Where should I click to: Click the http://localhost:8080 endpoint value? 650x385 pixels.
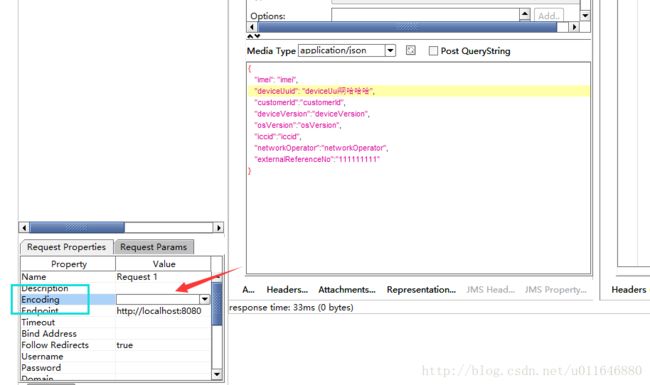(159, 311)
